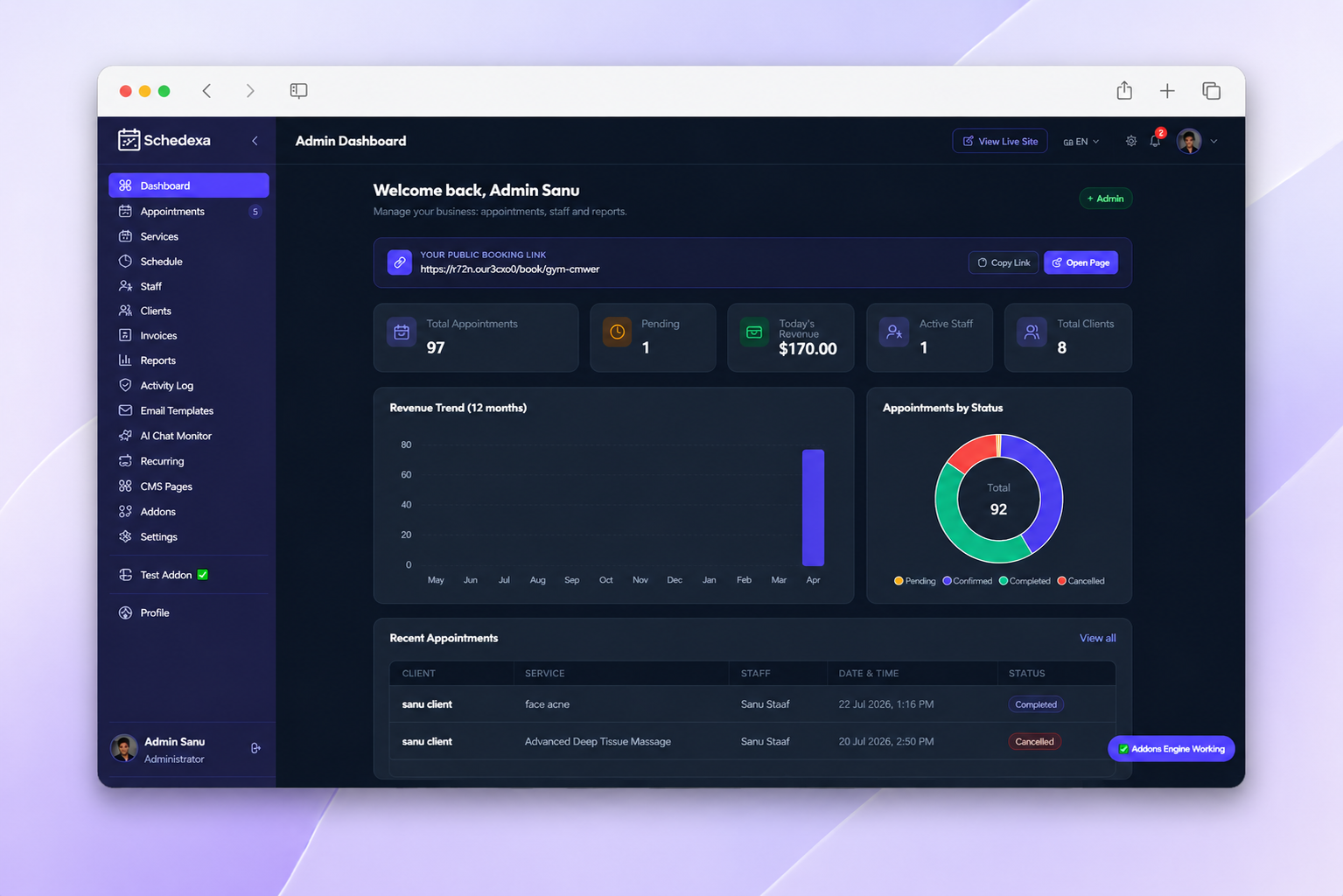Click the browser forward arrow
Viewport: 1343px width, 896px height.
pos(250,91)
